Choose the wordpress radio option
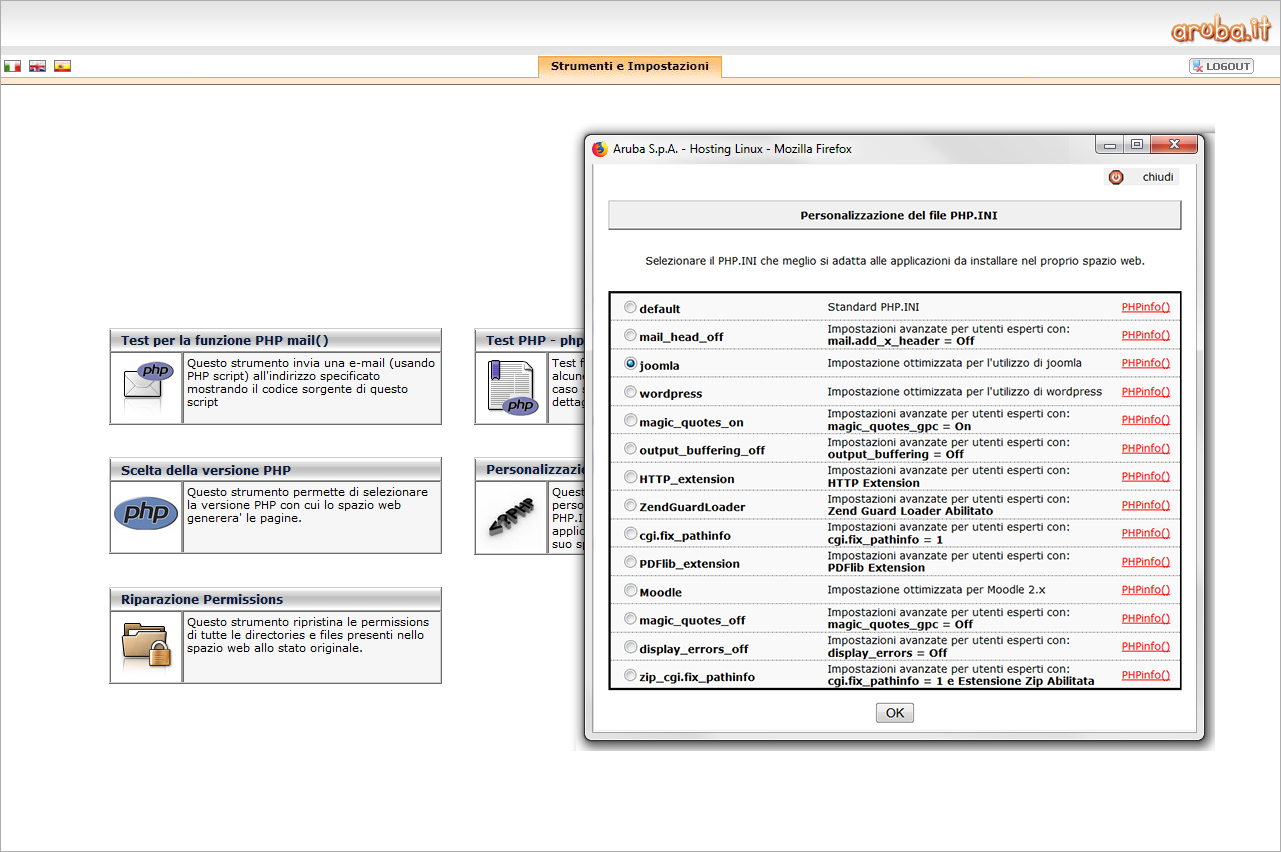 [x=630, y=392]
